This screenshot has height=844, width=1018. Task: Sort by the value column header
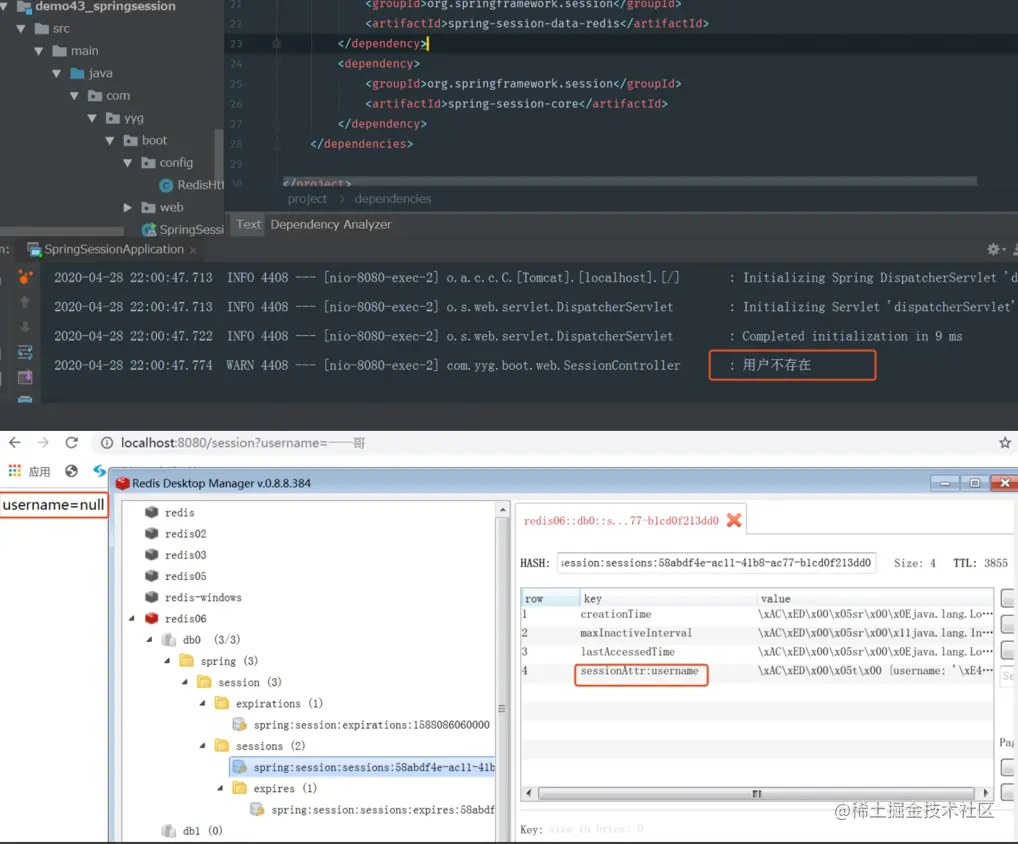[x=875, y=599]
